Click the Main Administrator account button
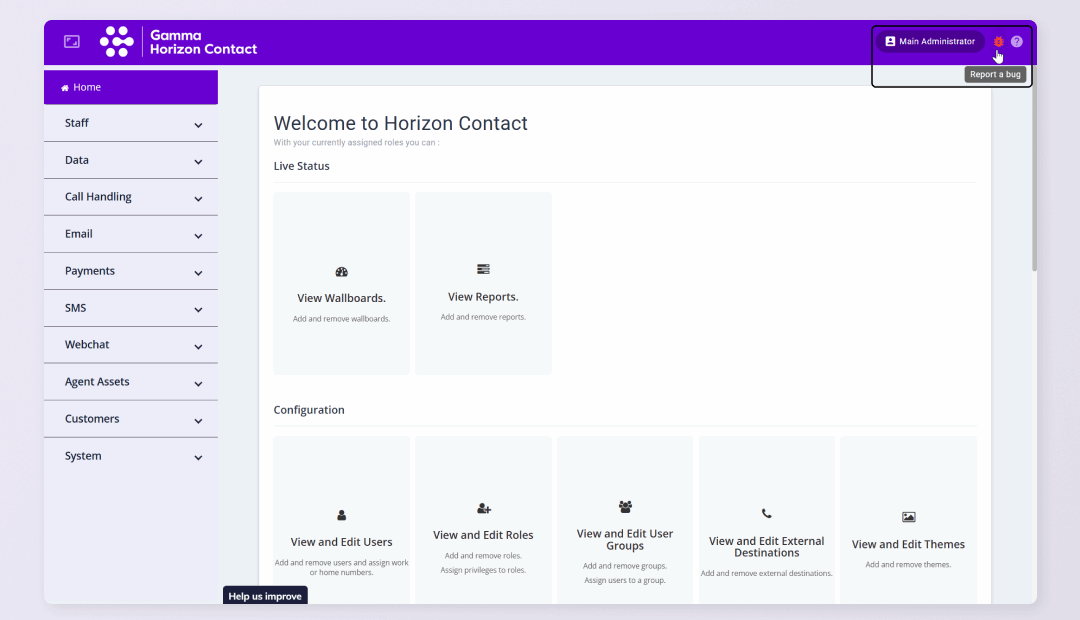Viewport: 1080px width, 620px height. click(930, 42)
